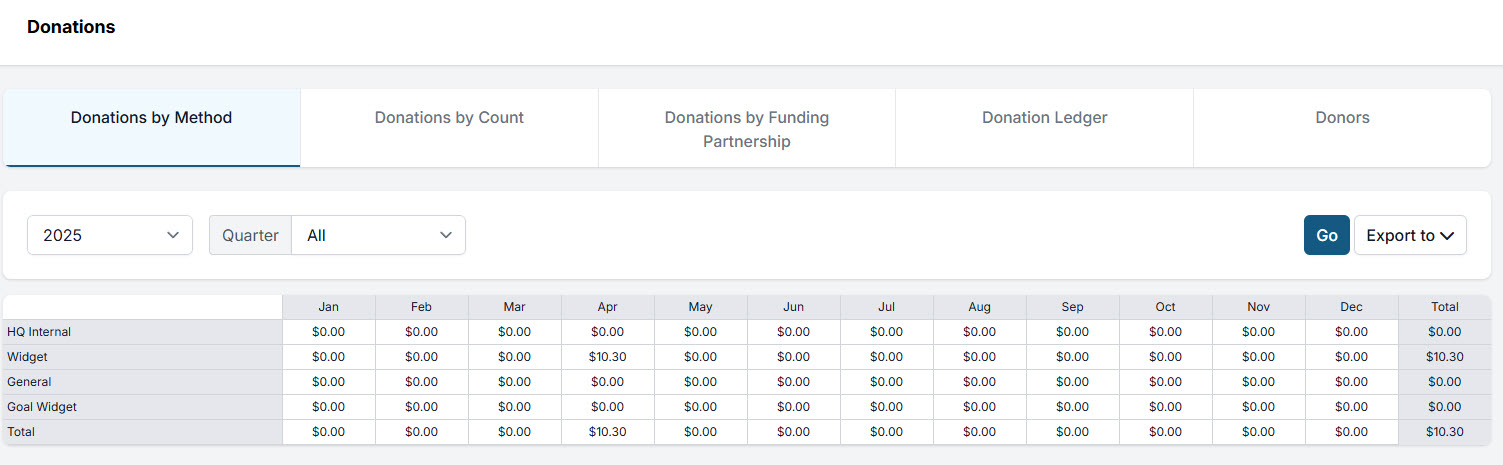The image size is (1503, 465).
Task: Expand the Quarter All dropdown
Action: click(x=378, y=235)
